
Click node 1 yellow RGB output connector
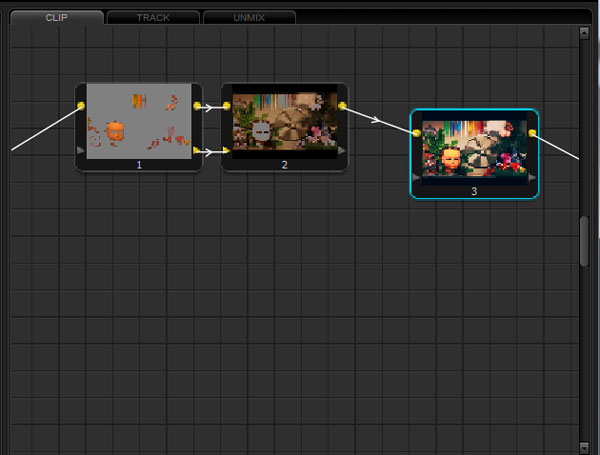click(197, 106)
